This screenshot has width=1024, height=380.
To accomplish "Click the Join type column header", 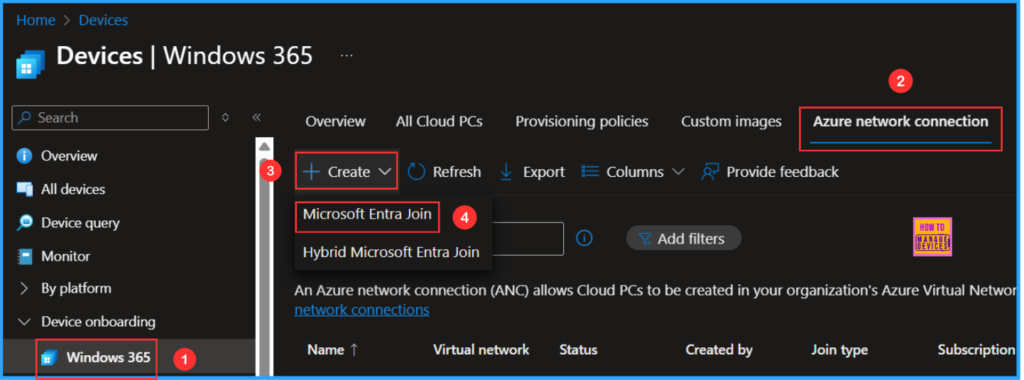I will pyautogui.click(x=839, y=350).
